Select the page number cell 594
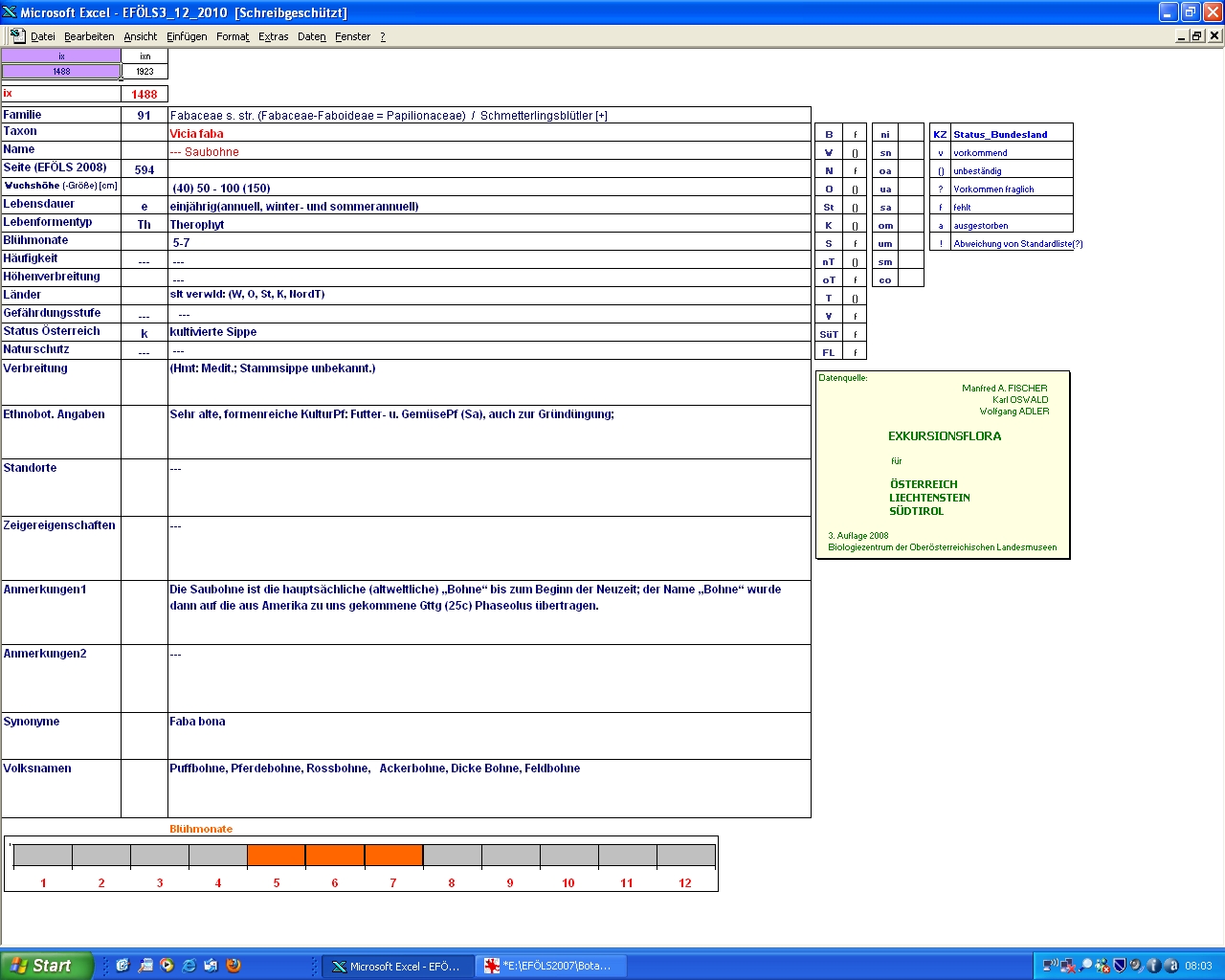The height and width of the screenshot is (980, 1225). click(145, 169)
